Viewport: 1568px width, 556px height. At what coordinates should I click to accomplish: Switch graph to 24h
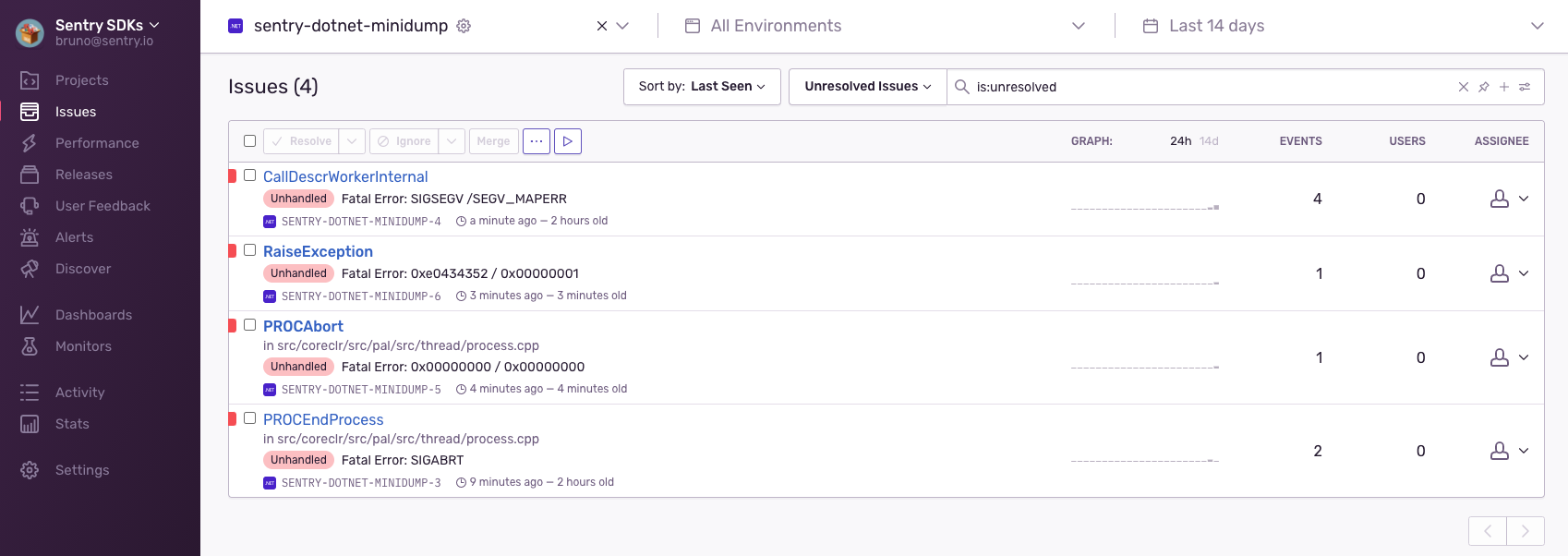pyautogui.click(x=1180, y=141)
